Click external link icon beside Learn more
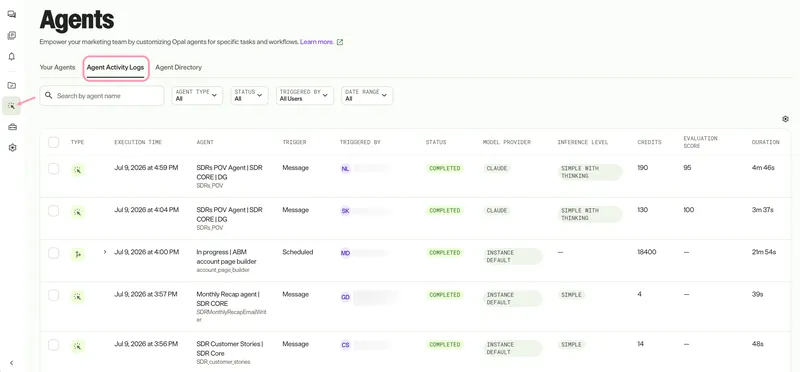The height and width of the screenshot is (372, 800). 340,42
